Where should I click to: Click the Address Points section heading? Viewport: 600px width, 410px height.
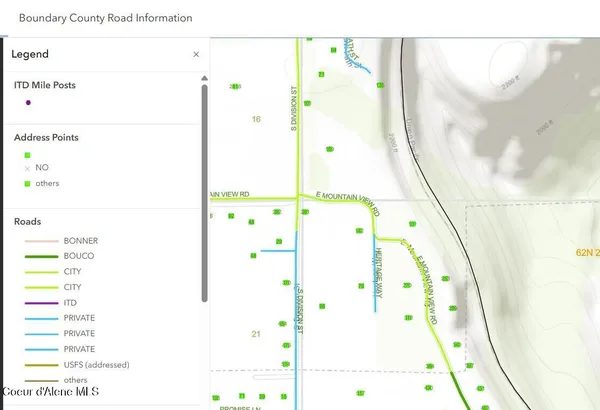tap(46, 136)
